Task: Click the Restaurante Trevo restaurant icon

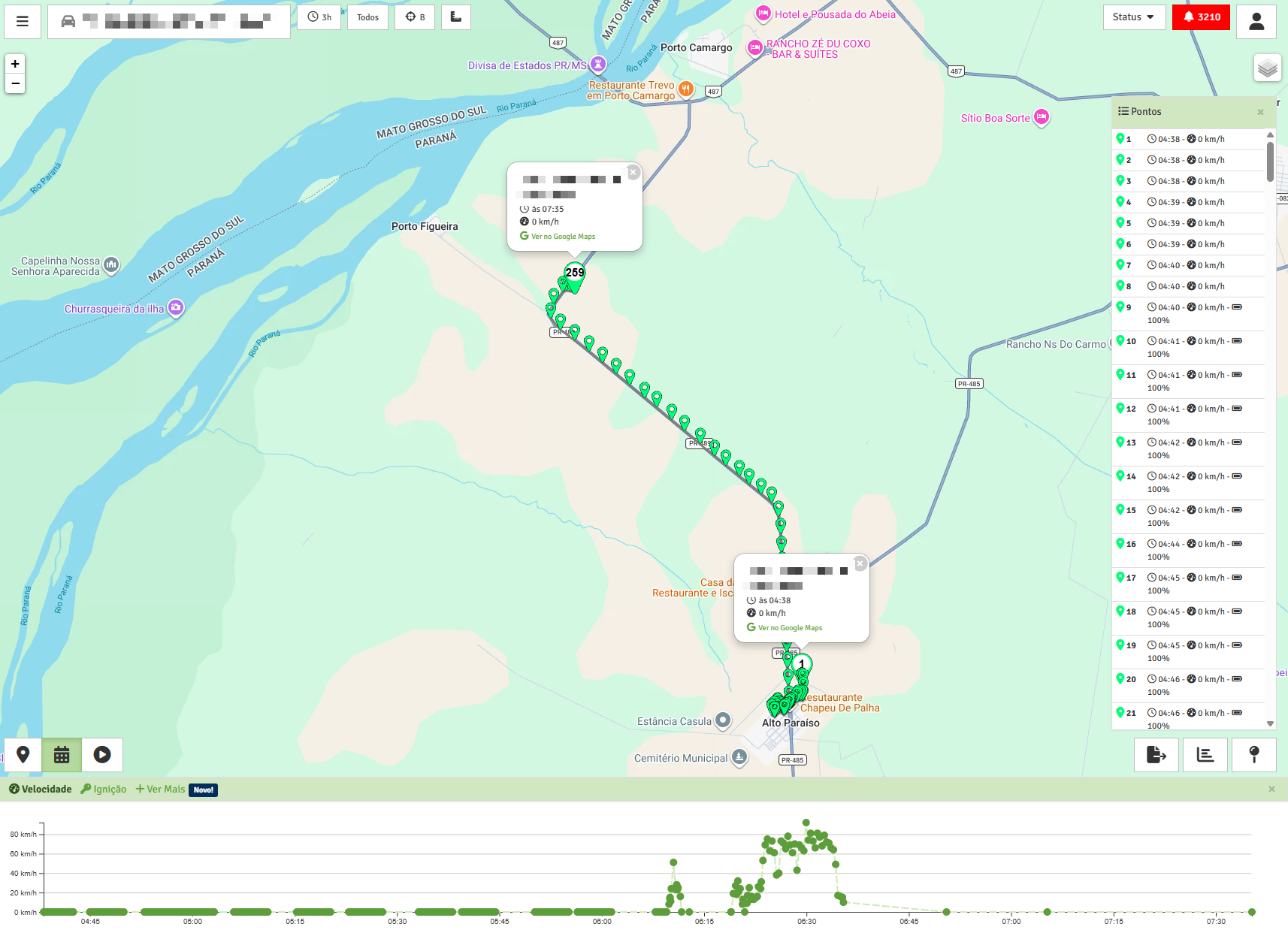Action: [686, 90]
